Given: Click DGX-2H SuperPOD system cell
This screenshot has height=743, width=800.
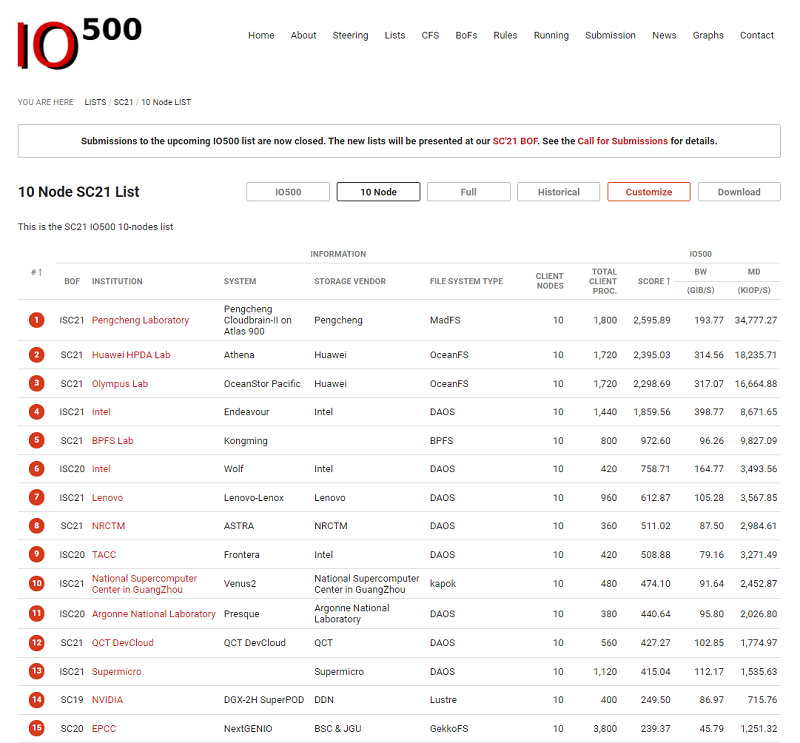Looking at the screenshot, I should coord(264,700).
